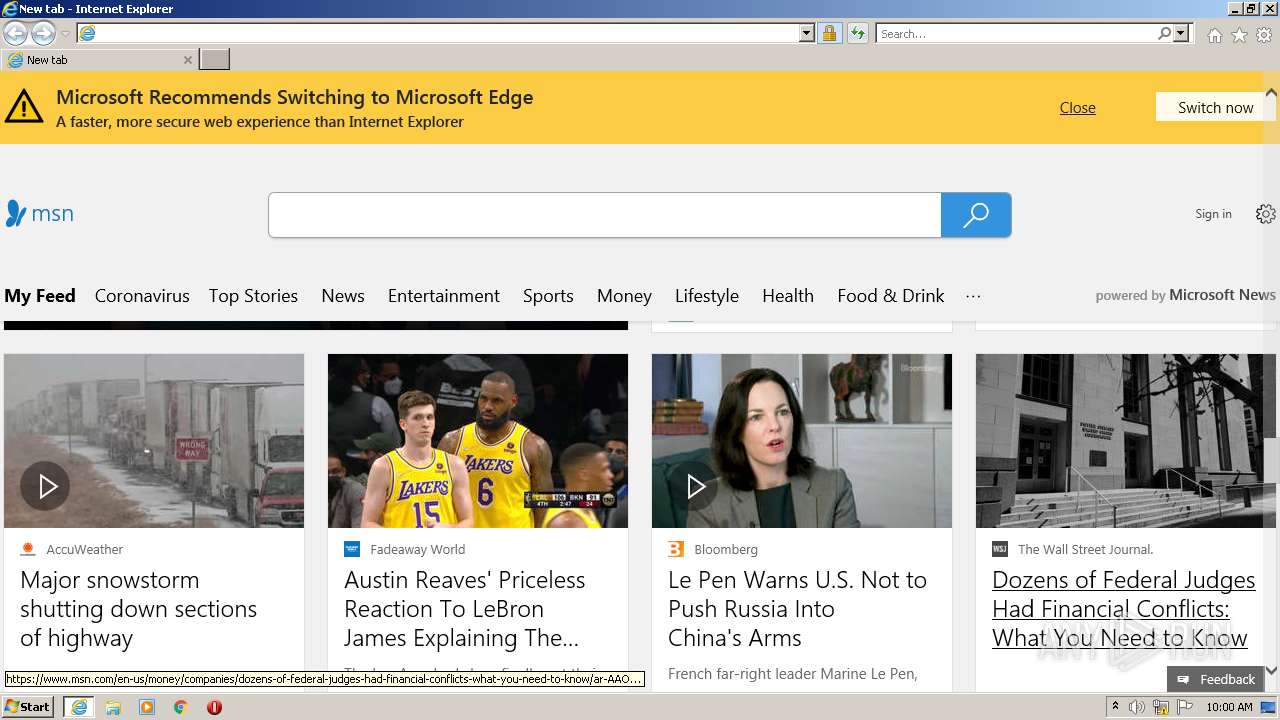Viewport: 1280px width, 720px height.
Task: Go forward with the browser Forward arrow
Action: coord(43,34)
